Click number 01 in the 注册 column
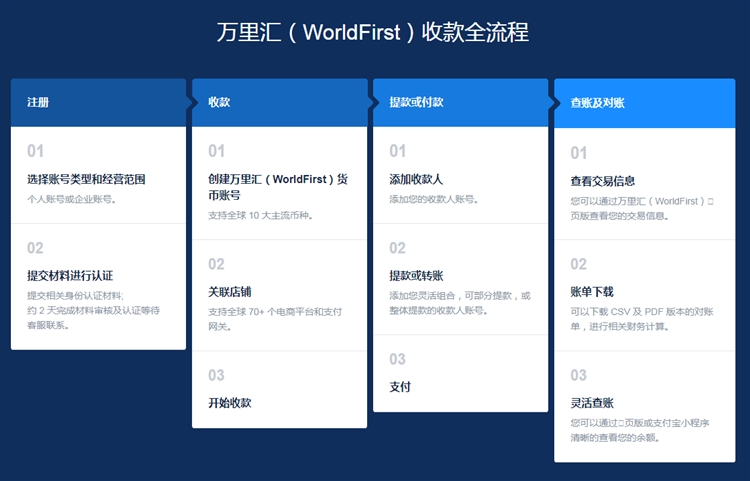The height and width of the screenshot is (481, 750). 35,151
